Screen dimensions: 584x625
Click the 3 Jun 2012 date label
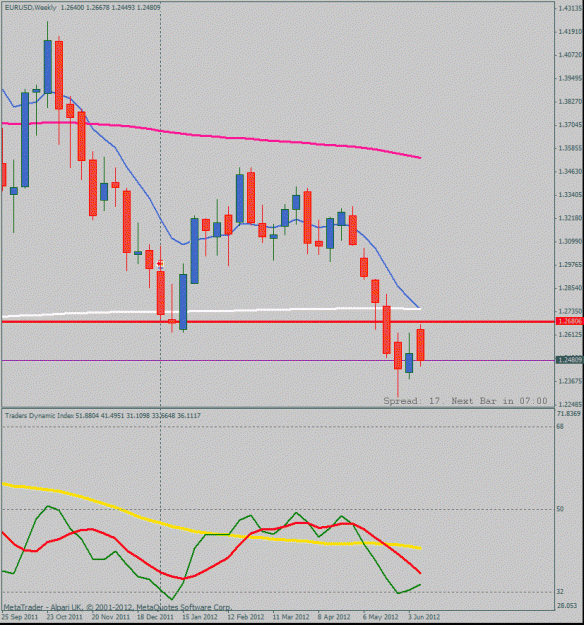click(424, 617)
